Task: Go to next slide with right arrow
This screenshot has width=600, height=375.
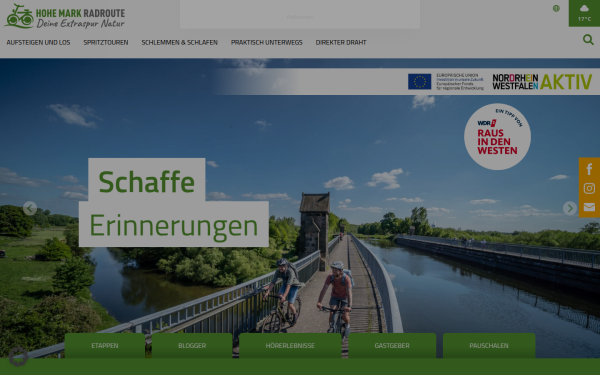Action: coord(570,208)
